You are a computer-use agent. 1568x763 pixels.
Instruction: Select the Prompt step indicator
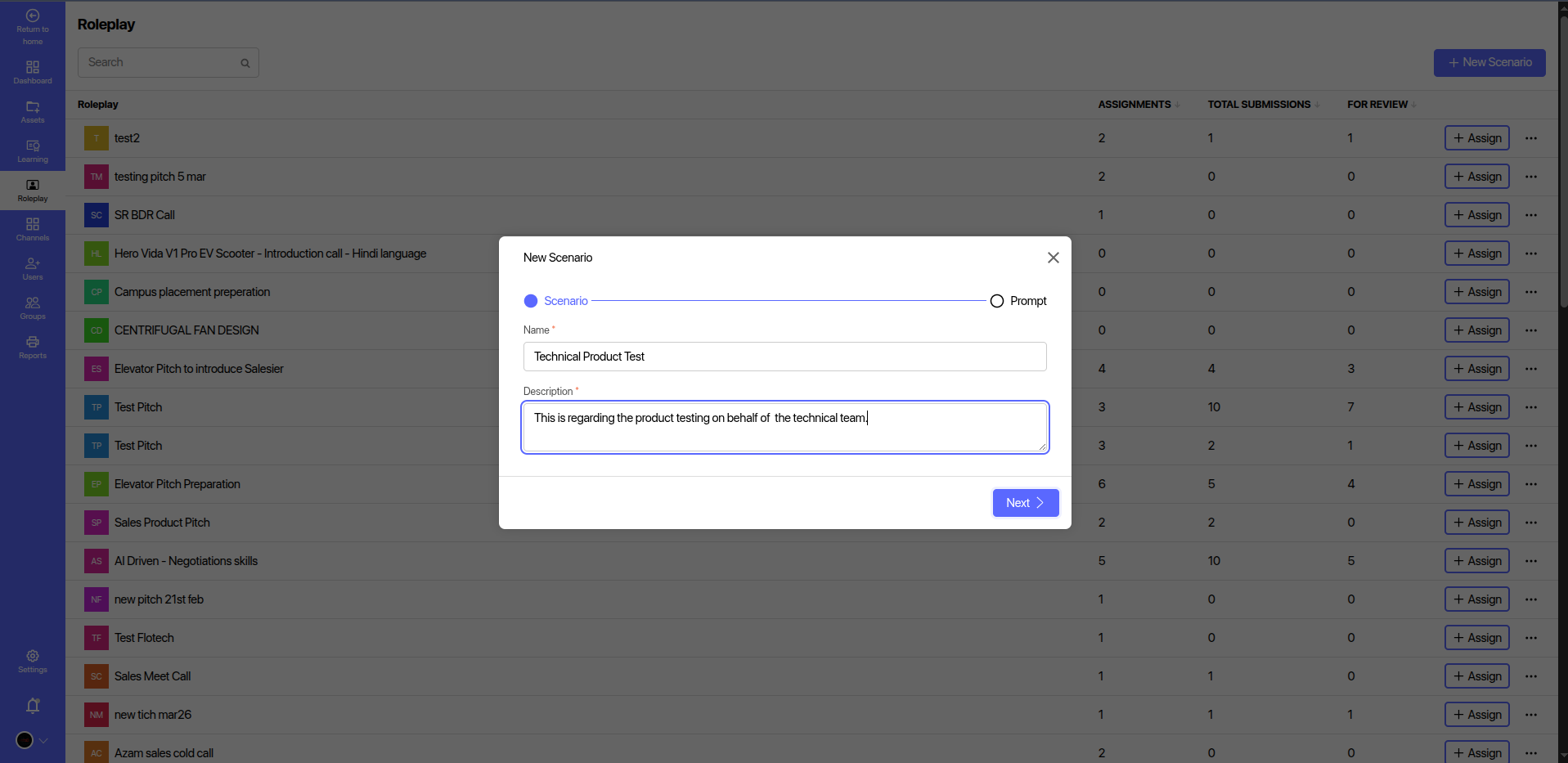[x=1018, y=301]
